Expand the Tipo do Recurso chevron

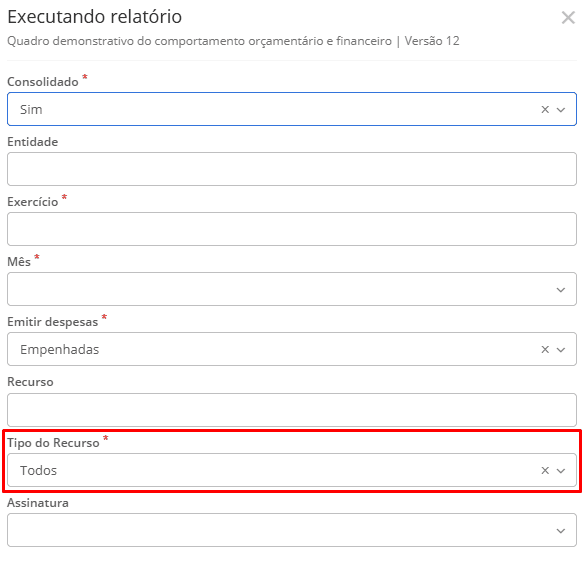[x=560, y=471]
